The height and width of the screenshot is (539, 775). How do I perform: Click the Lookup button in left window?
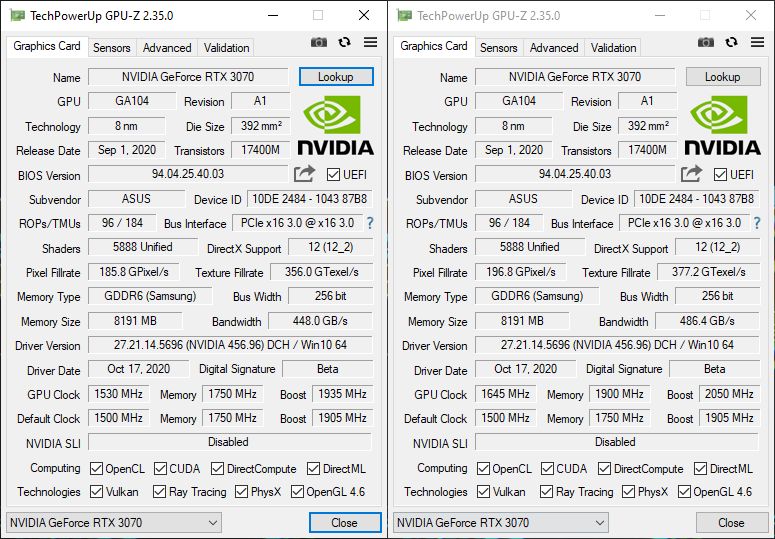(336, 77)
